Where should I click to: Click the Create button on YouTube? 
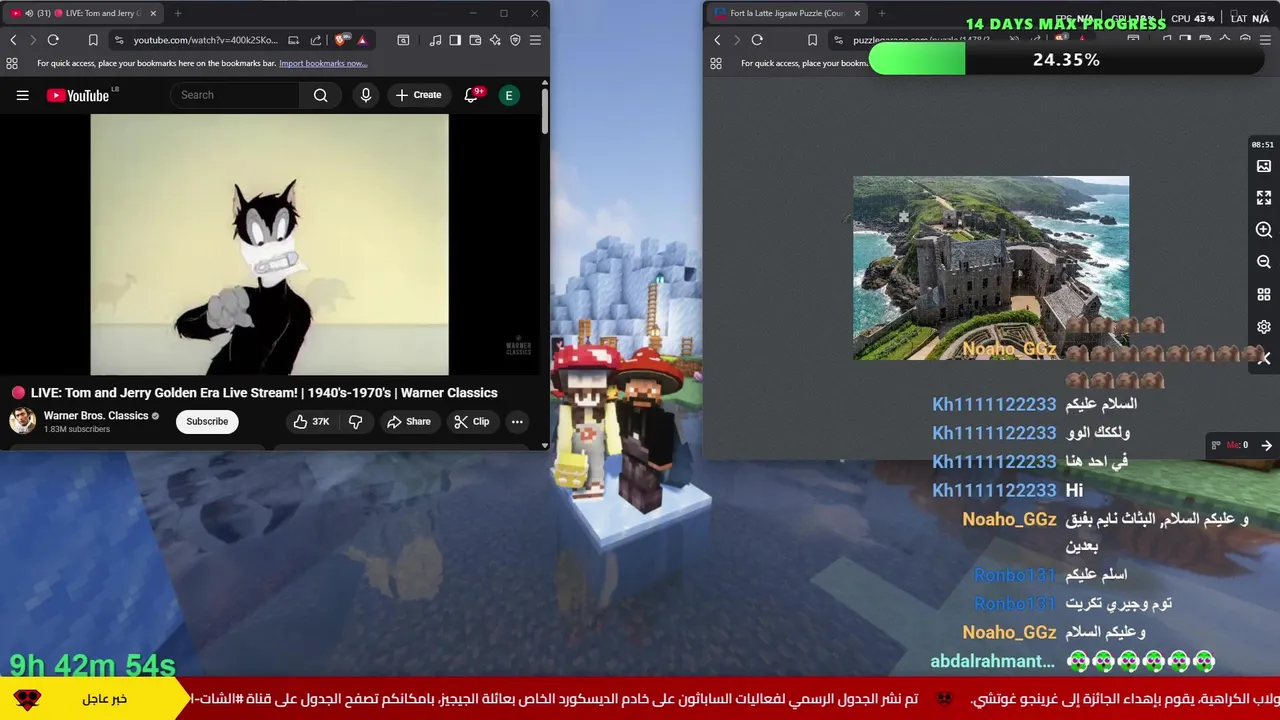tap(418, 95)
